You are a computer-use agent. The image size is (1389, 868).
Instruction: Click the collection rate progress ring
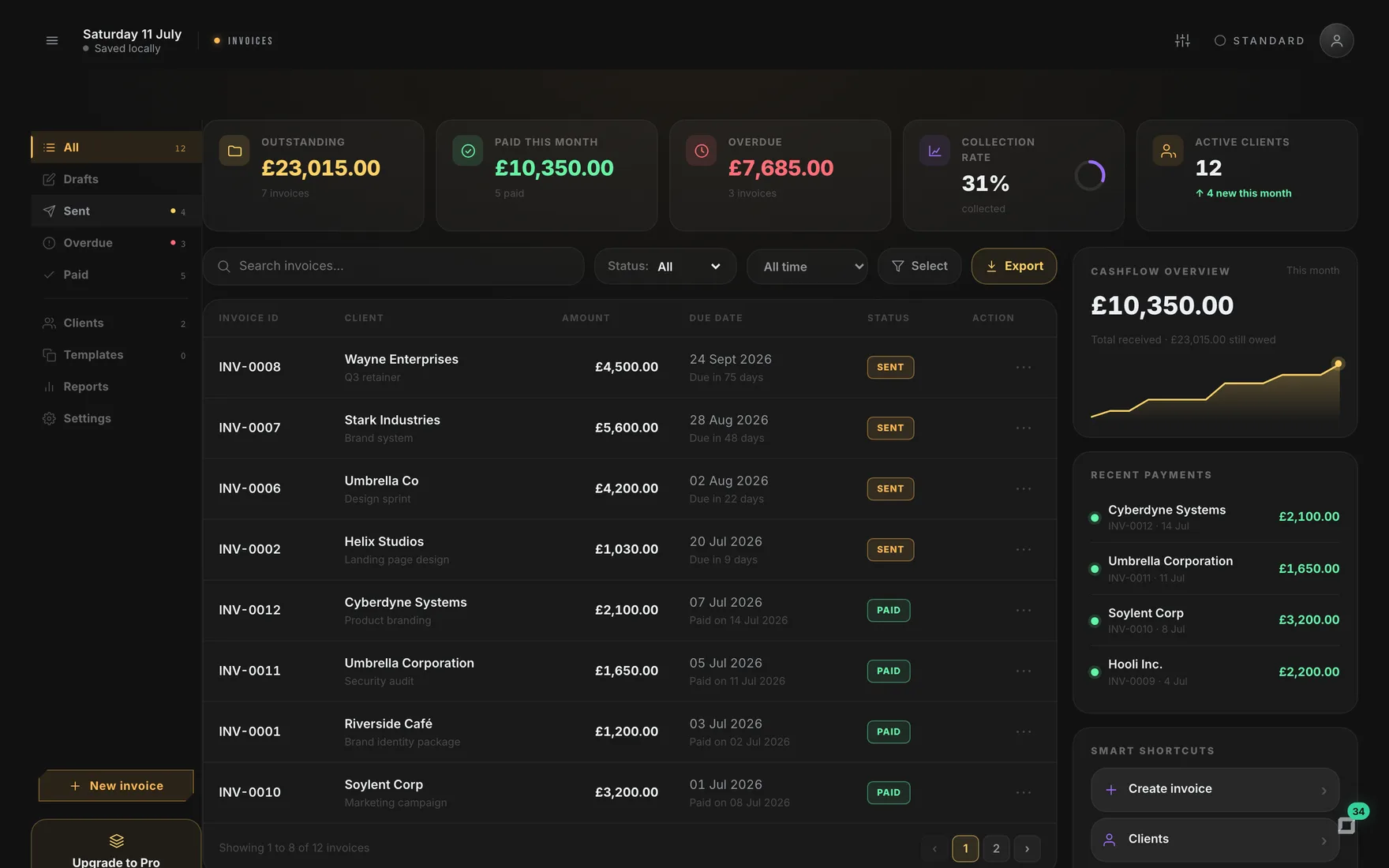click(x=1089, y=175)
